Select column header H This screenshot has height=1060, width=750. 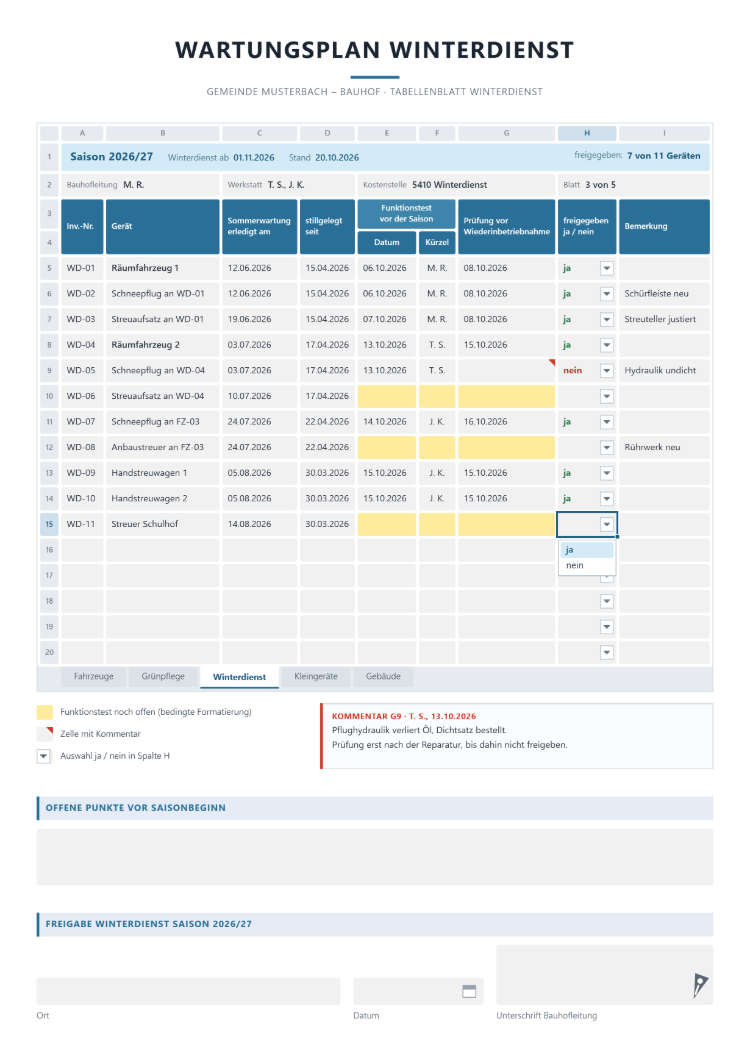587,133
